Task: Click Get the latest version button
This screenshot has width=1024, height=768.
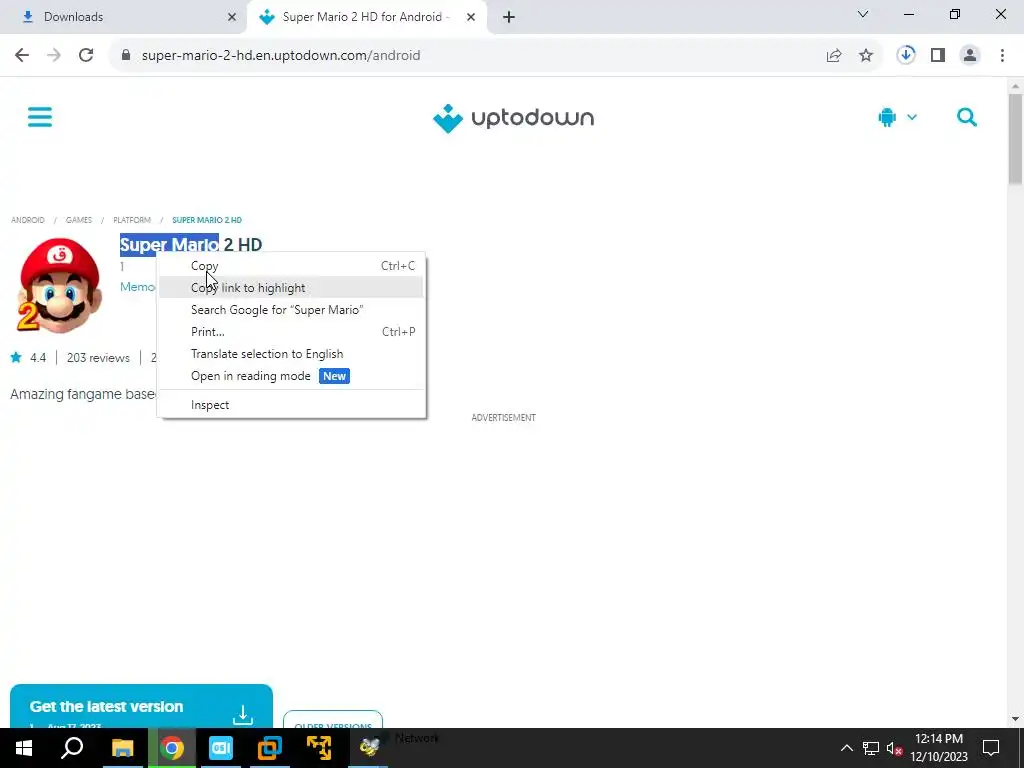Action: 141,707
